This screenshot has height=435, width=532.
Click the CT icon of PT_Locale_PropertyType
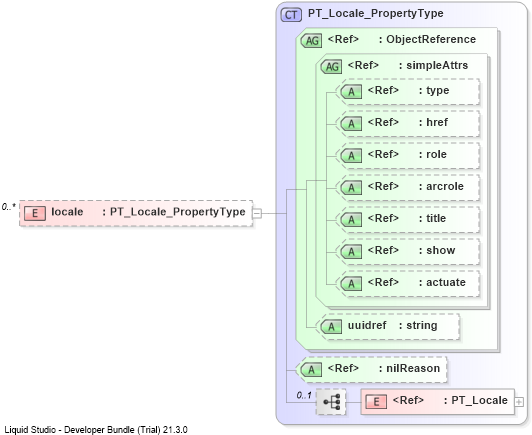pos(291,15)
